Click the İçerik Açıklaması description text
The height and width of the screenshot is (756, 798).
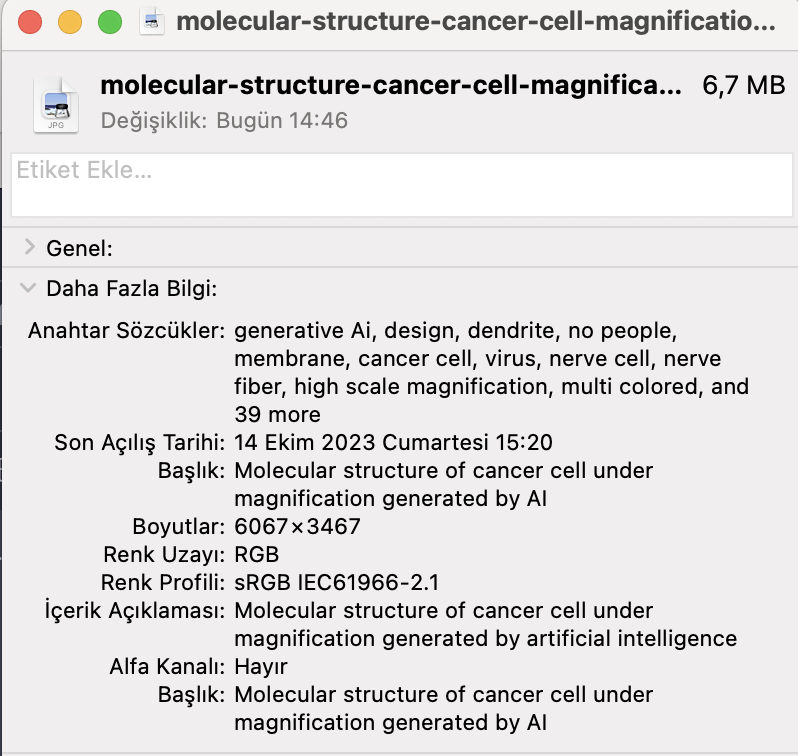pyautogui.click(x=486, y=625)
